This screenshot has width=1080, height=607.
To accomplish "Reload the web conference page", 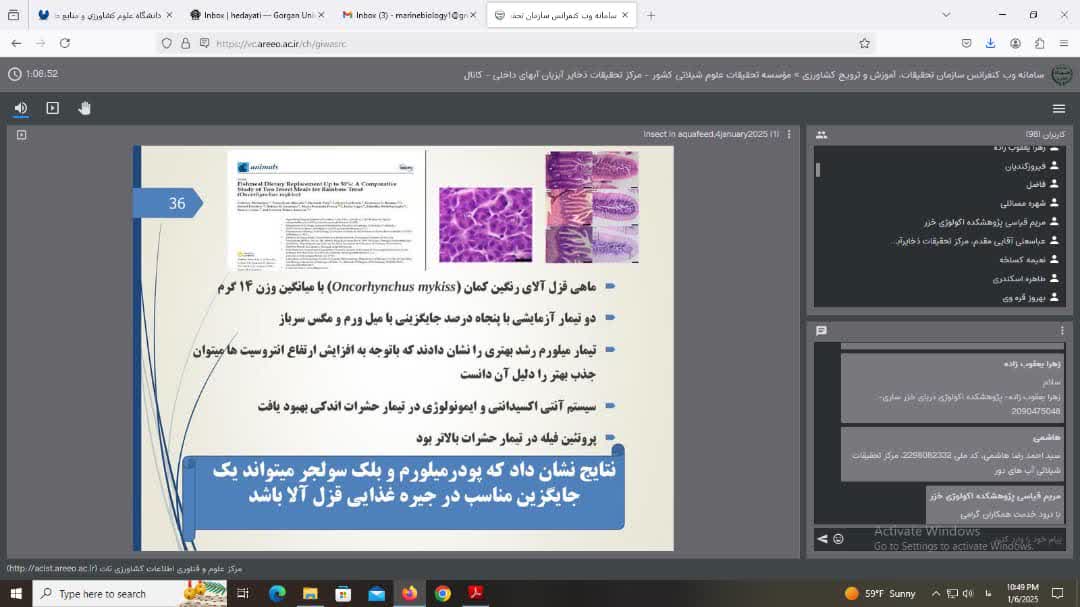I will (x=65, y=43).
